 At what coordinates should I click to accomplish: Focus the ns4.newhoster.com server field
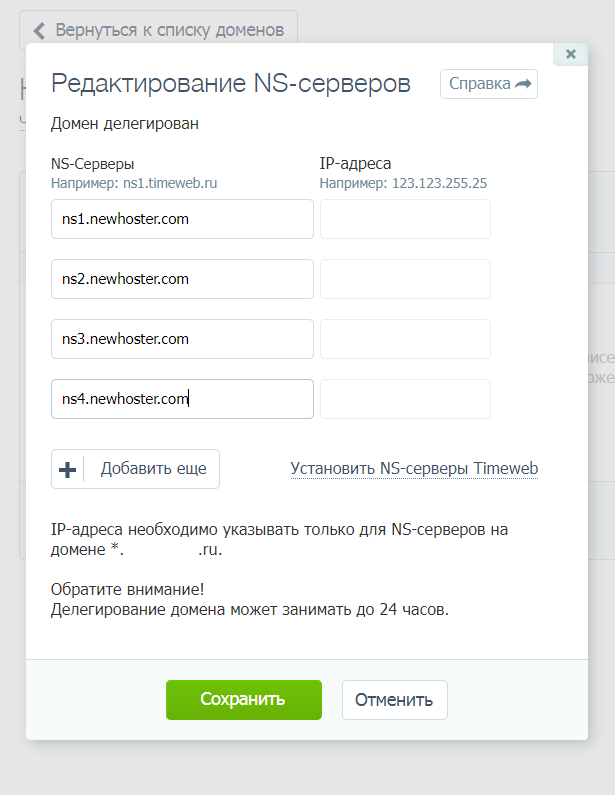tap(183, 399)
